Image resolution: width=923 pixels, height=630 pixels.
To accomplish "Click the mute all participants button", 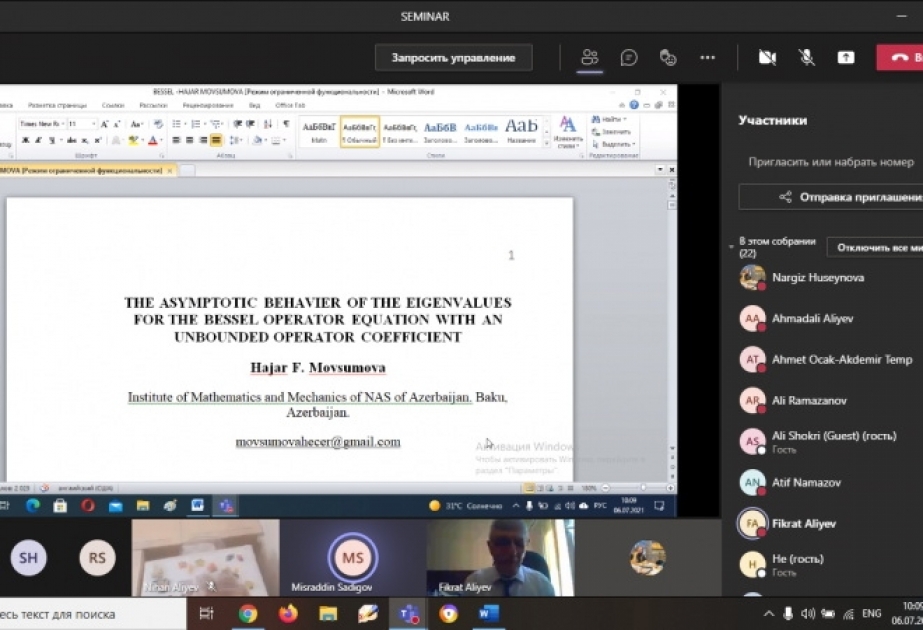I will click(875, 247).
